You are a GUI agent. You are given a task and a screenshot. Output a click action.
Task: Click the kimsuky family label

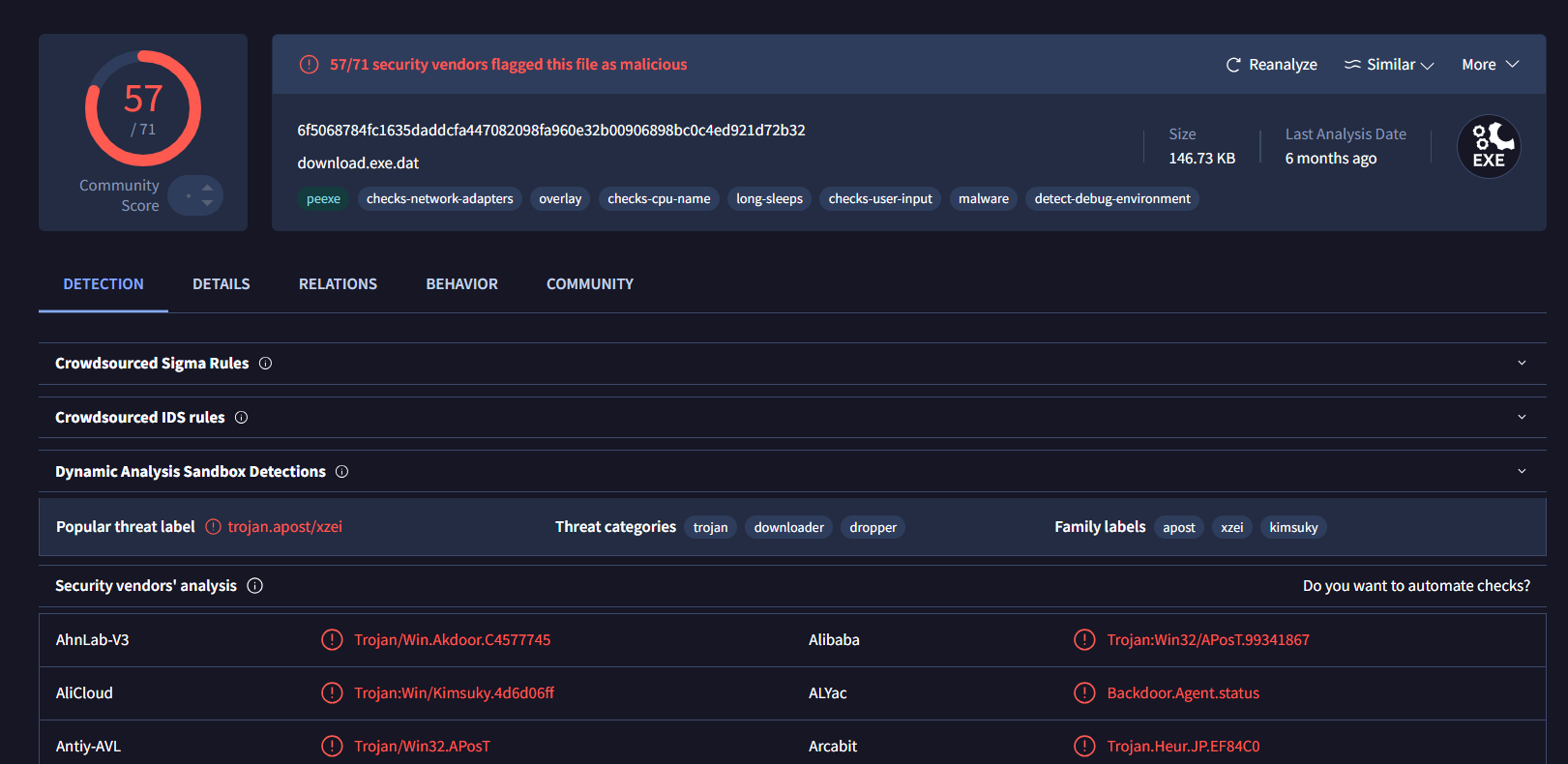coord(1293,528)
